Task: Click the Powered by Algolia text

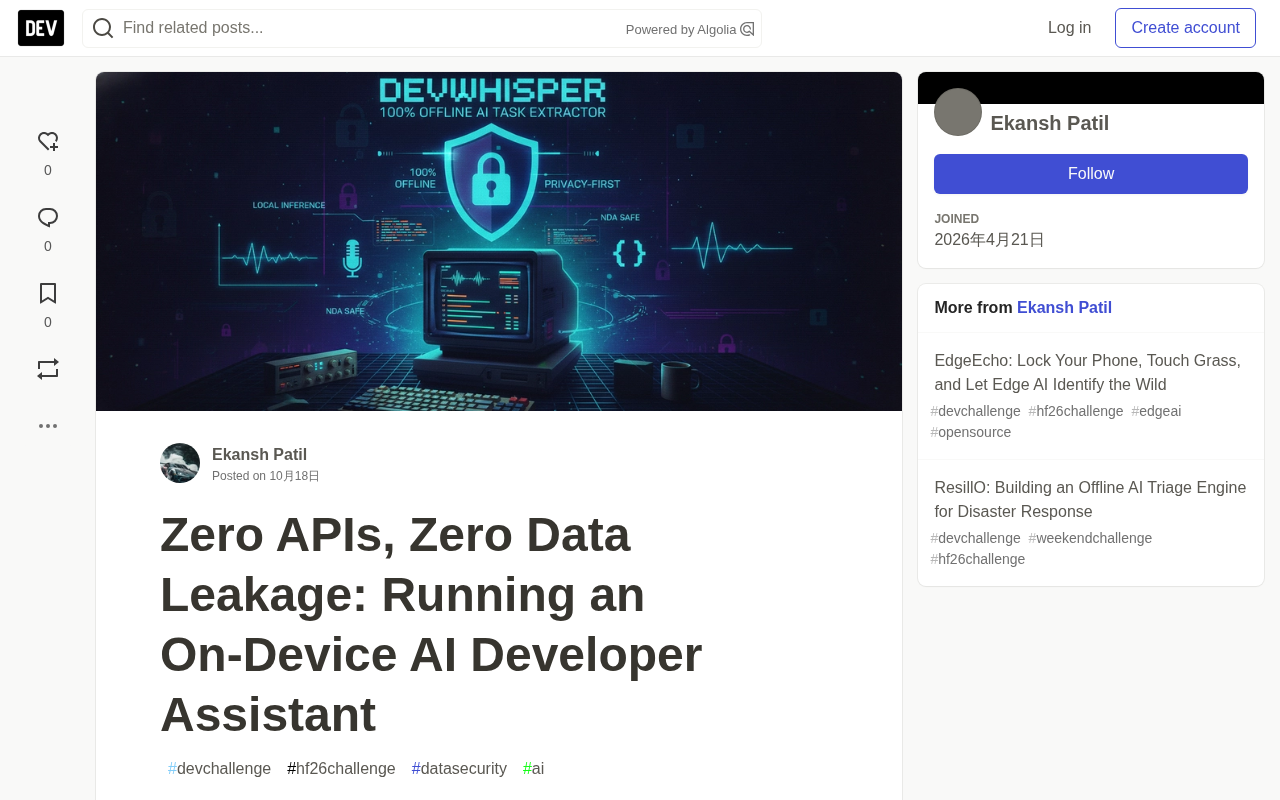Action: [681, 30]
